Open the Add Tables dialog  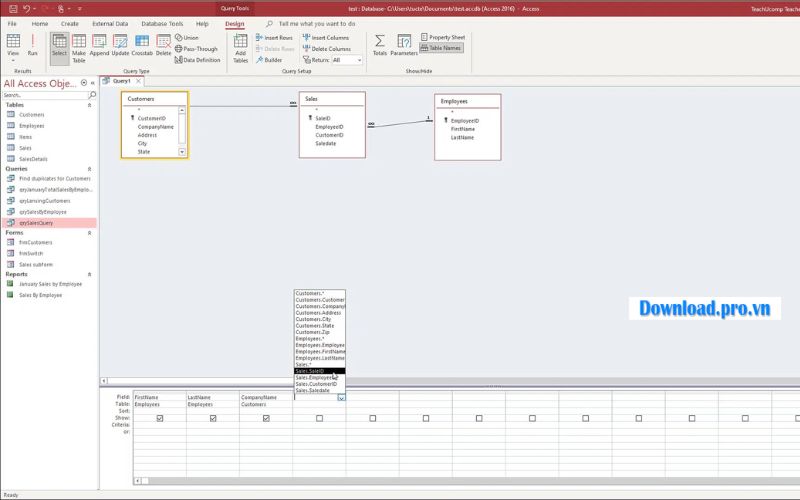point(240,46)
